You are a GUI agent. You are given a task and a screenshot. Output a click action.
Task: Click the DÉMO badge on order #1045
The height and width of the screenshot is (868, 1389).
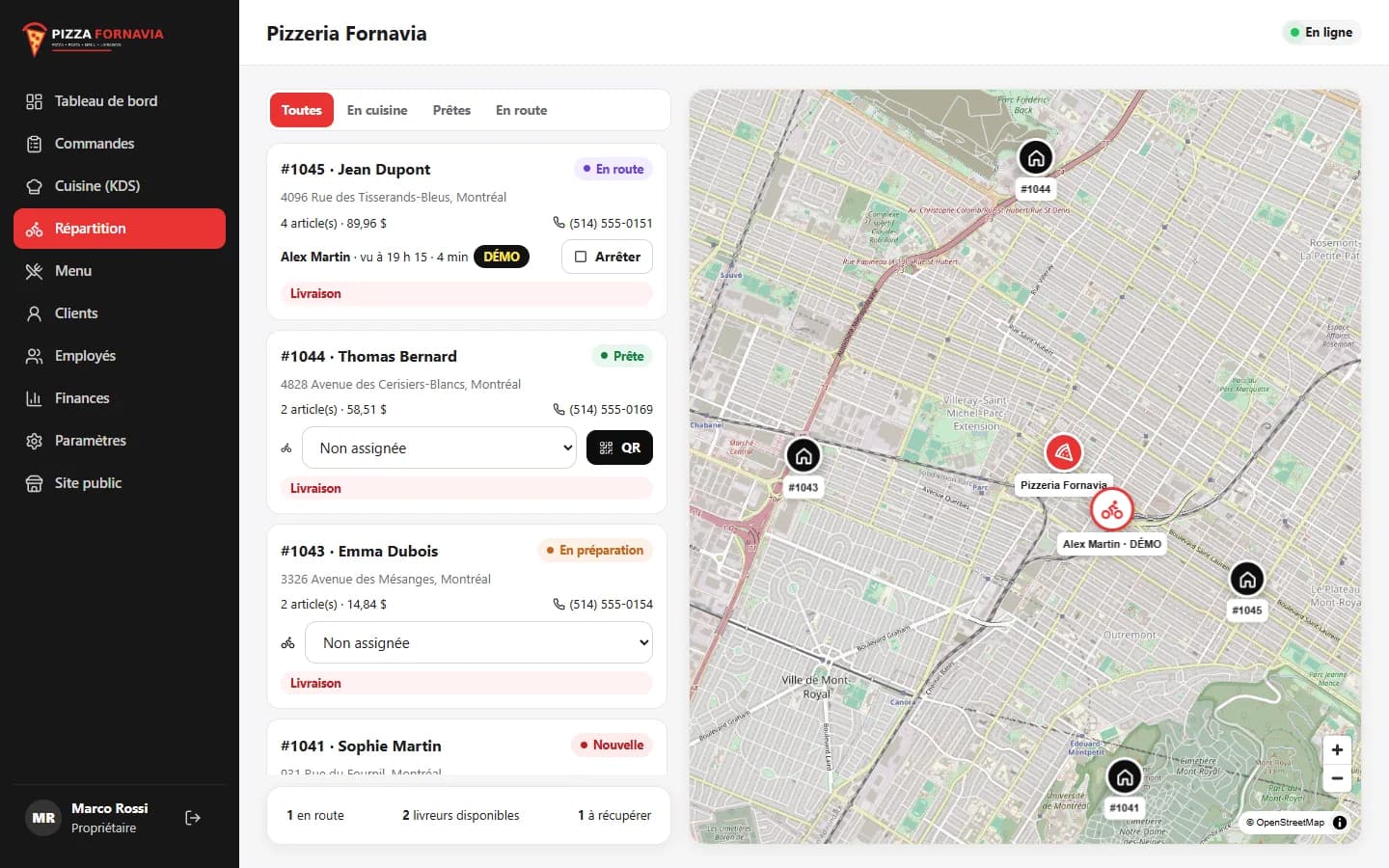point(502,257)
